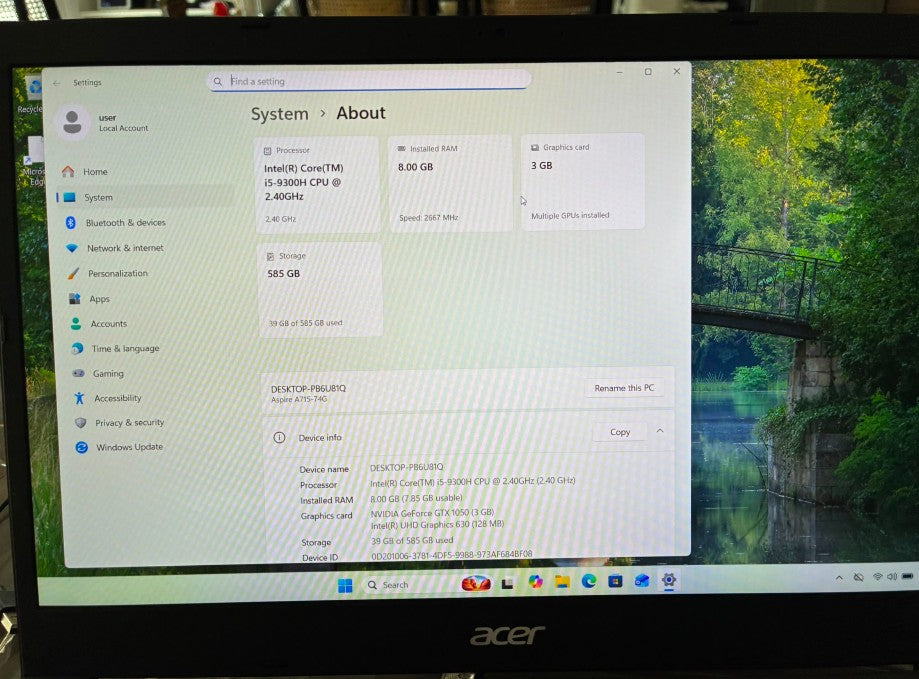Select the Intel(R) UHD Graphics 630 text
Screen dimensions: 919x679
(x=437, y=525)
